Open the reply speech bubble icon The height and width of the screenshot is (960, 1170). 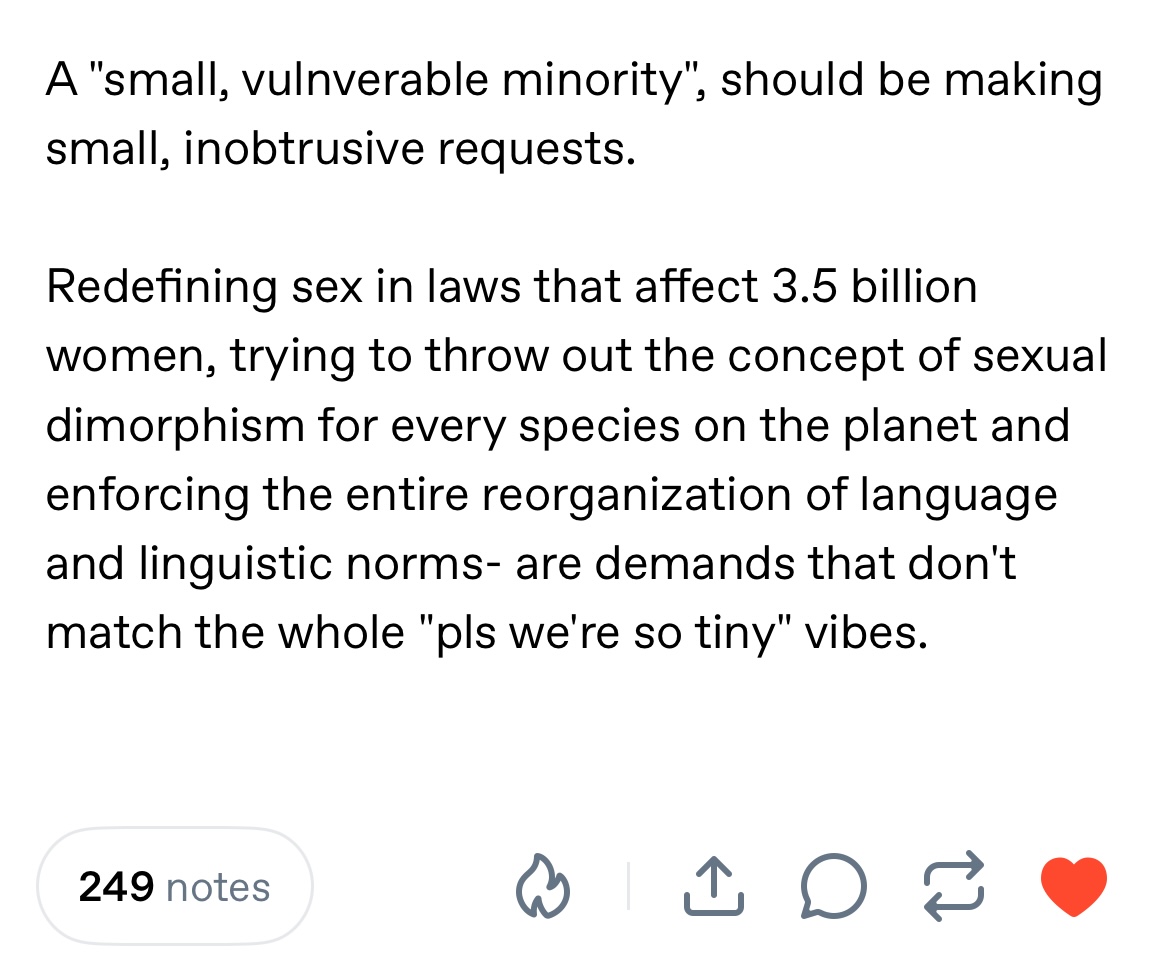coord(833,886)
